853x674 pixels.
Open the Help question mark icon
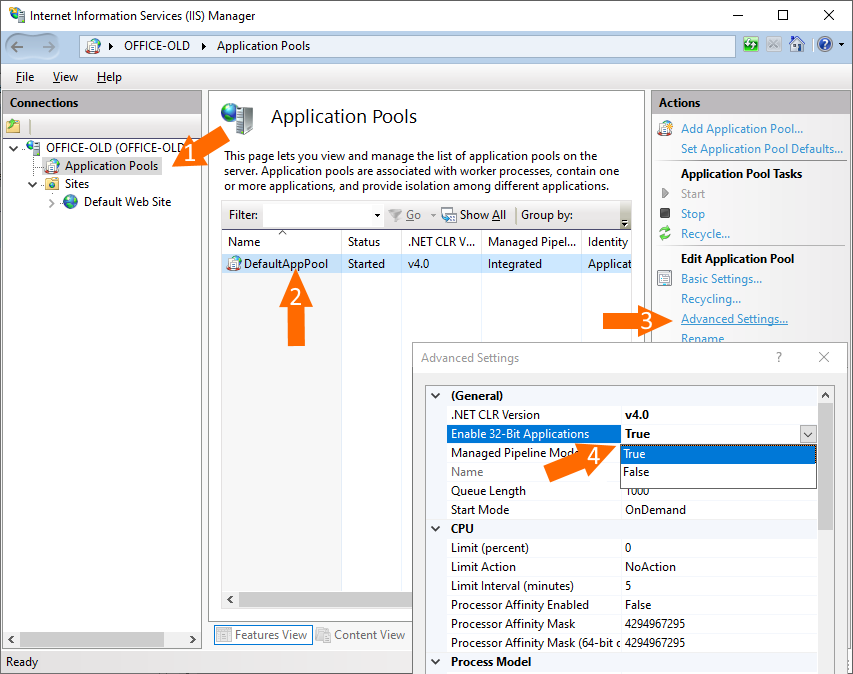tap(825, 44)
